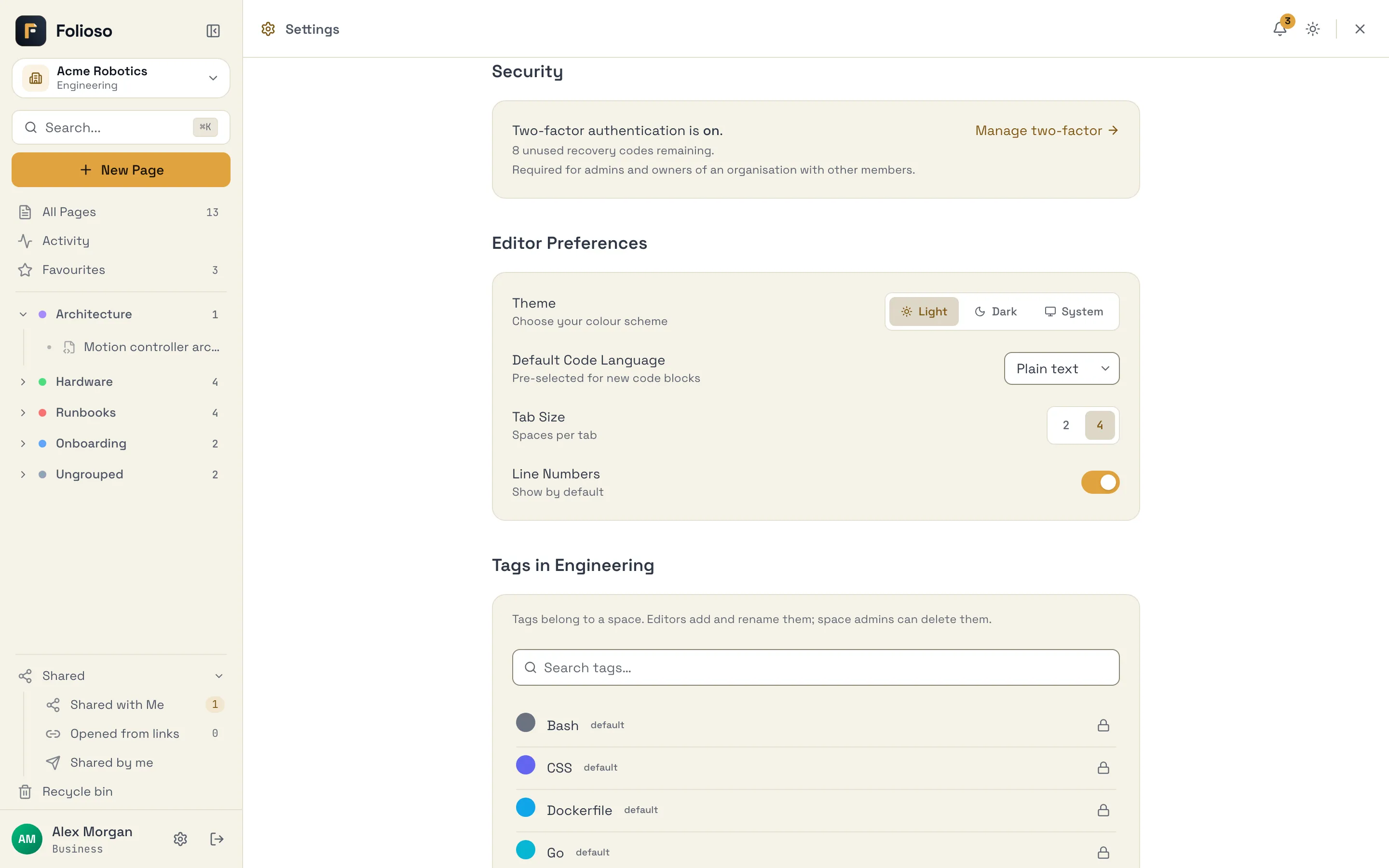Collapse the Shared section
The image size is (1389, 868).
[x=218, y=676]
